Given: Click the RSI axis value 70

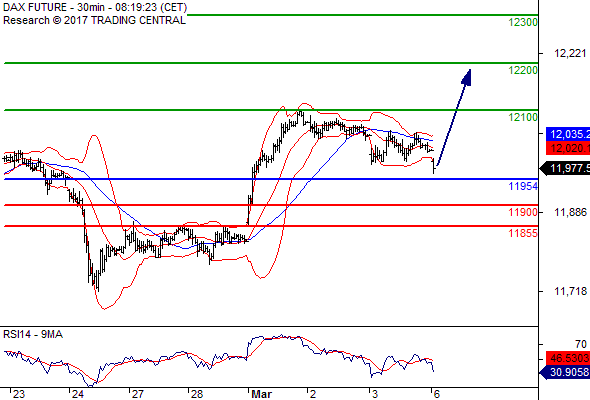Looking at the screenshot, I should 581,344.
